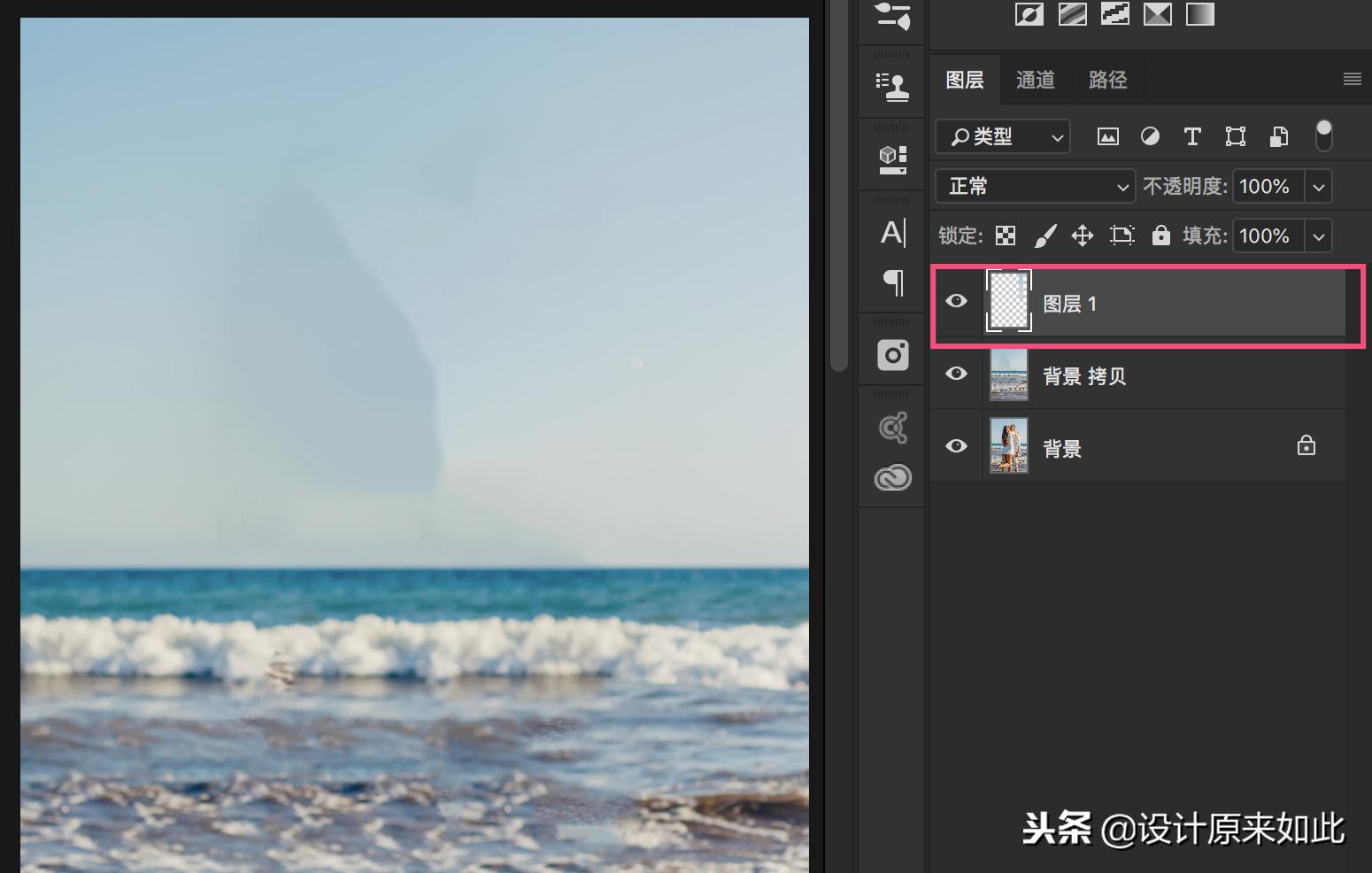Filter layers by smart objects icon
Image resolution: width=1372 pixels, height=873 pixels.
point(1278,136)
